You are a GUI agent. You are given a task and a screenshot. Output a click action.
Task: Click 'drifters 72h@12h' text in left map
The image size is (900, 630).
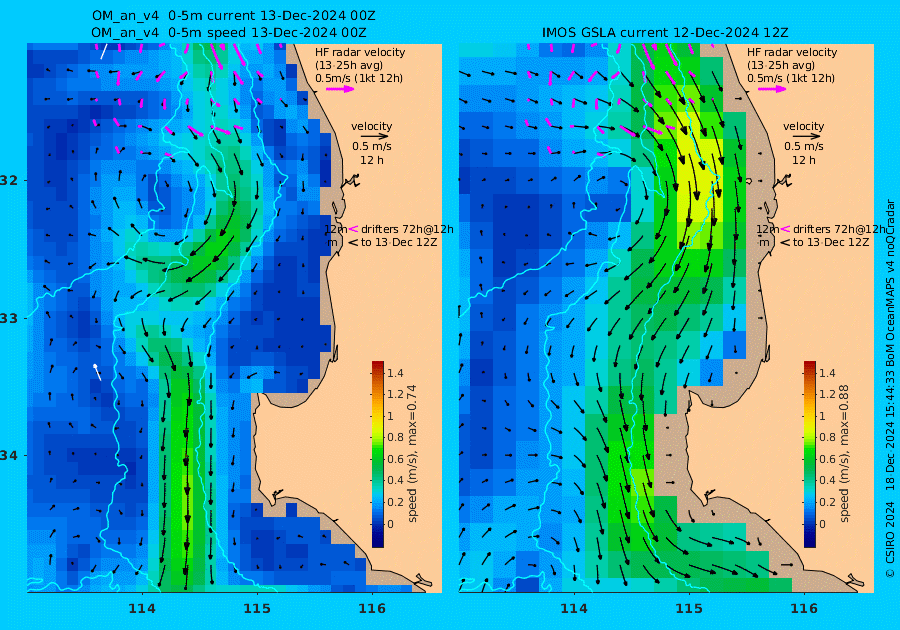tap(407, 229)
